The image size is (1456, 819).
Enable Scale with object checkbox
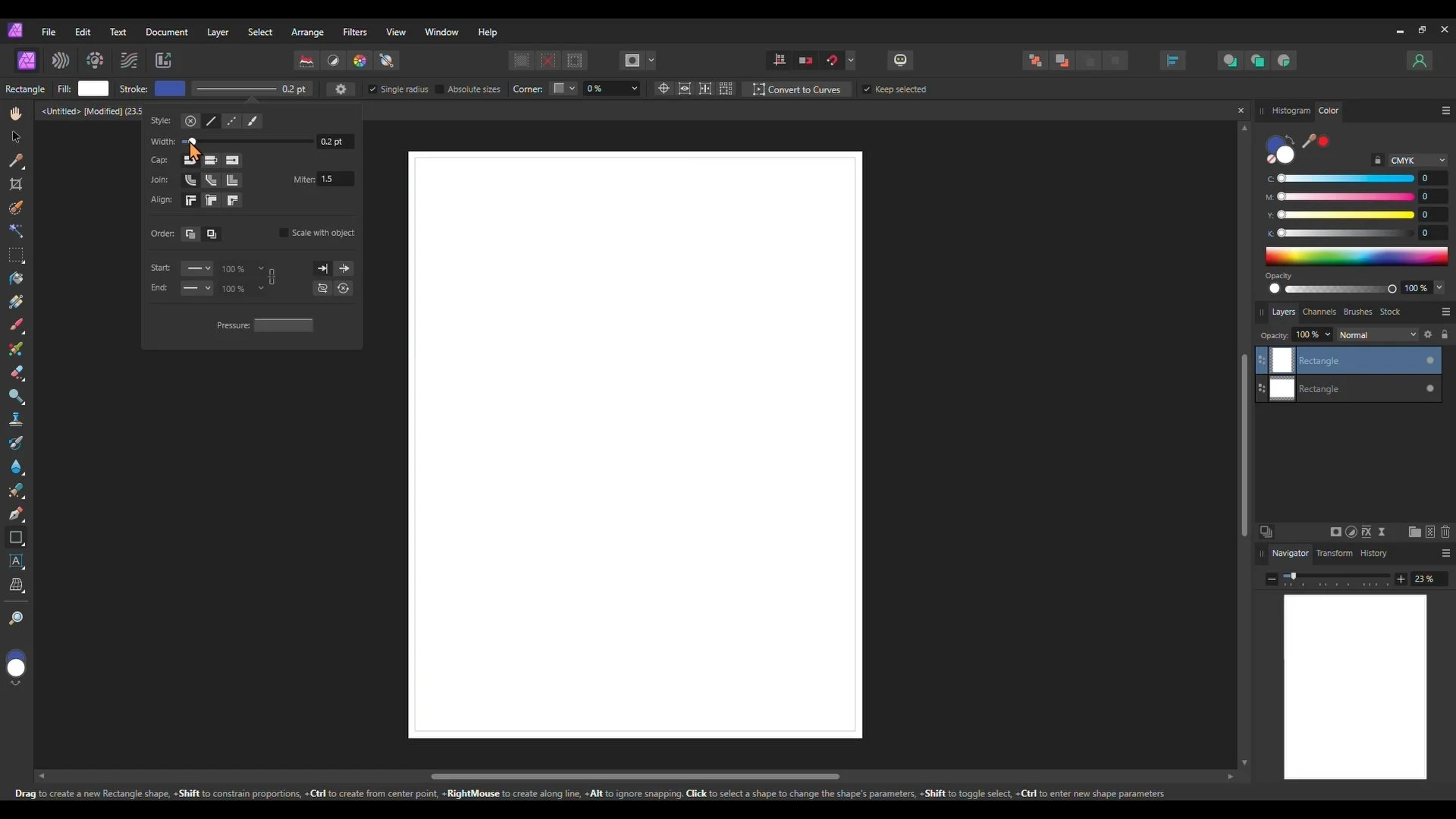(284, 233)
